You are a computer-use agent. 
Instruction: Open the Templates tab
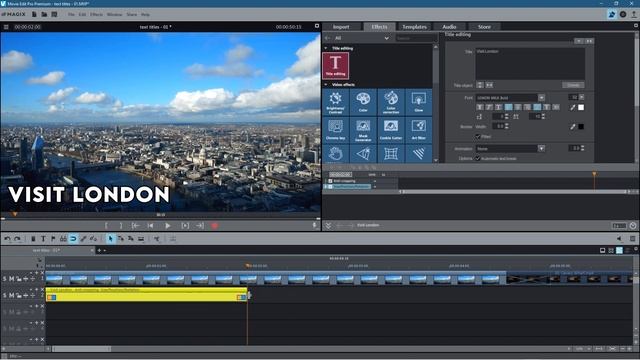pyautogui.click(x=414, y=27)
